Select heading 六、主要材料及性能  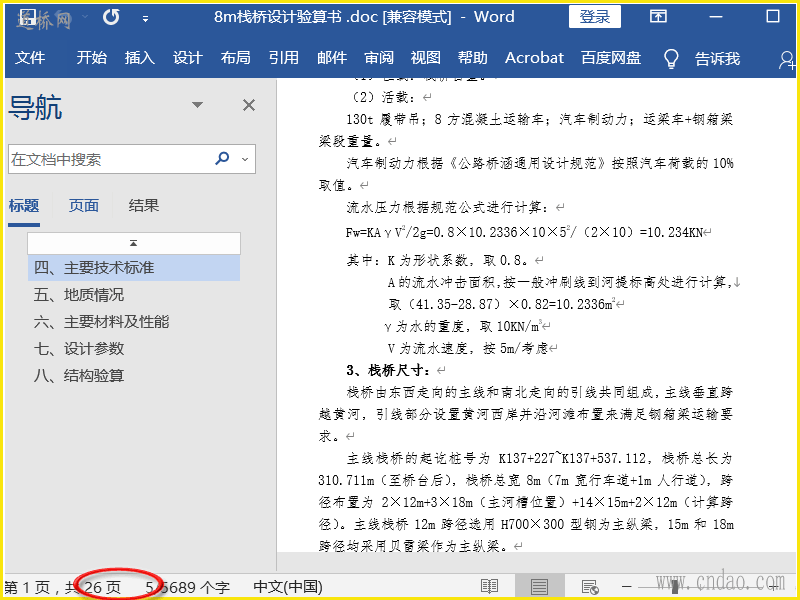[x=101, y=321]
